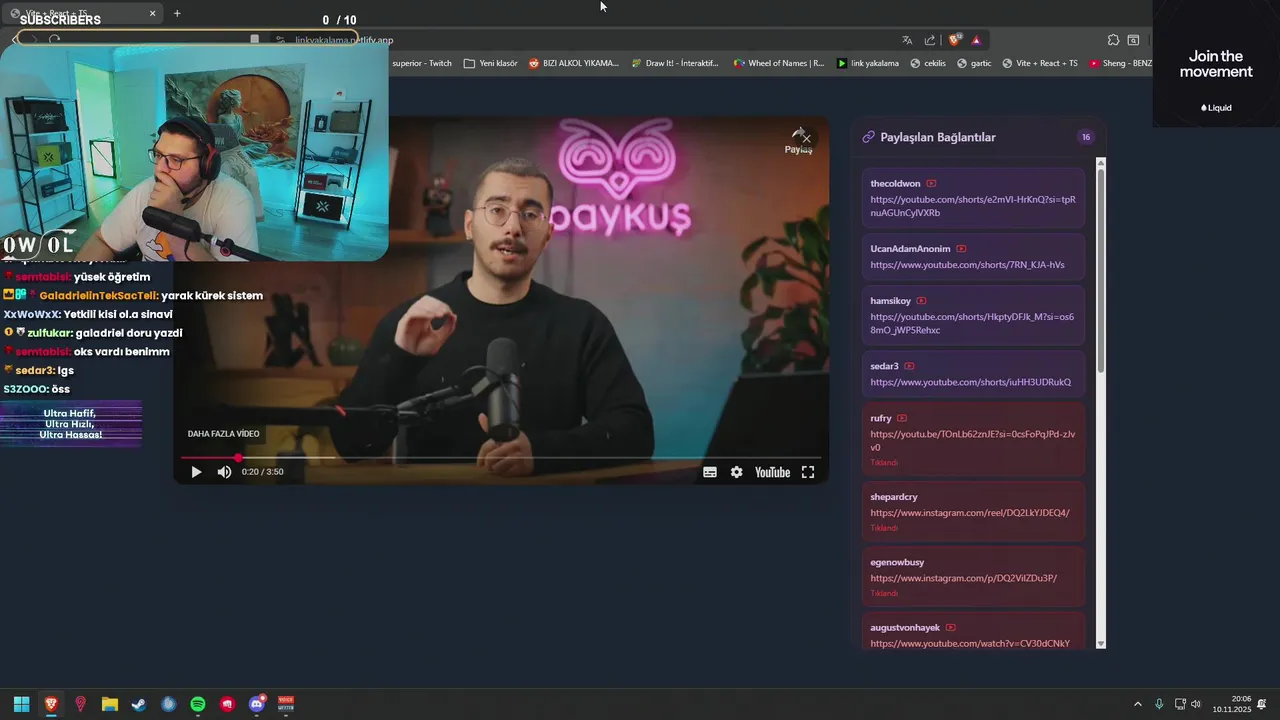Viewport: 1280px width, 720px height.
Task: Open the 'BIZI ALKOL YIKAMA' bookmark
Action: pyautogui.click(x=574, y=63)
